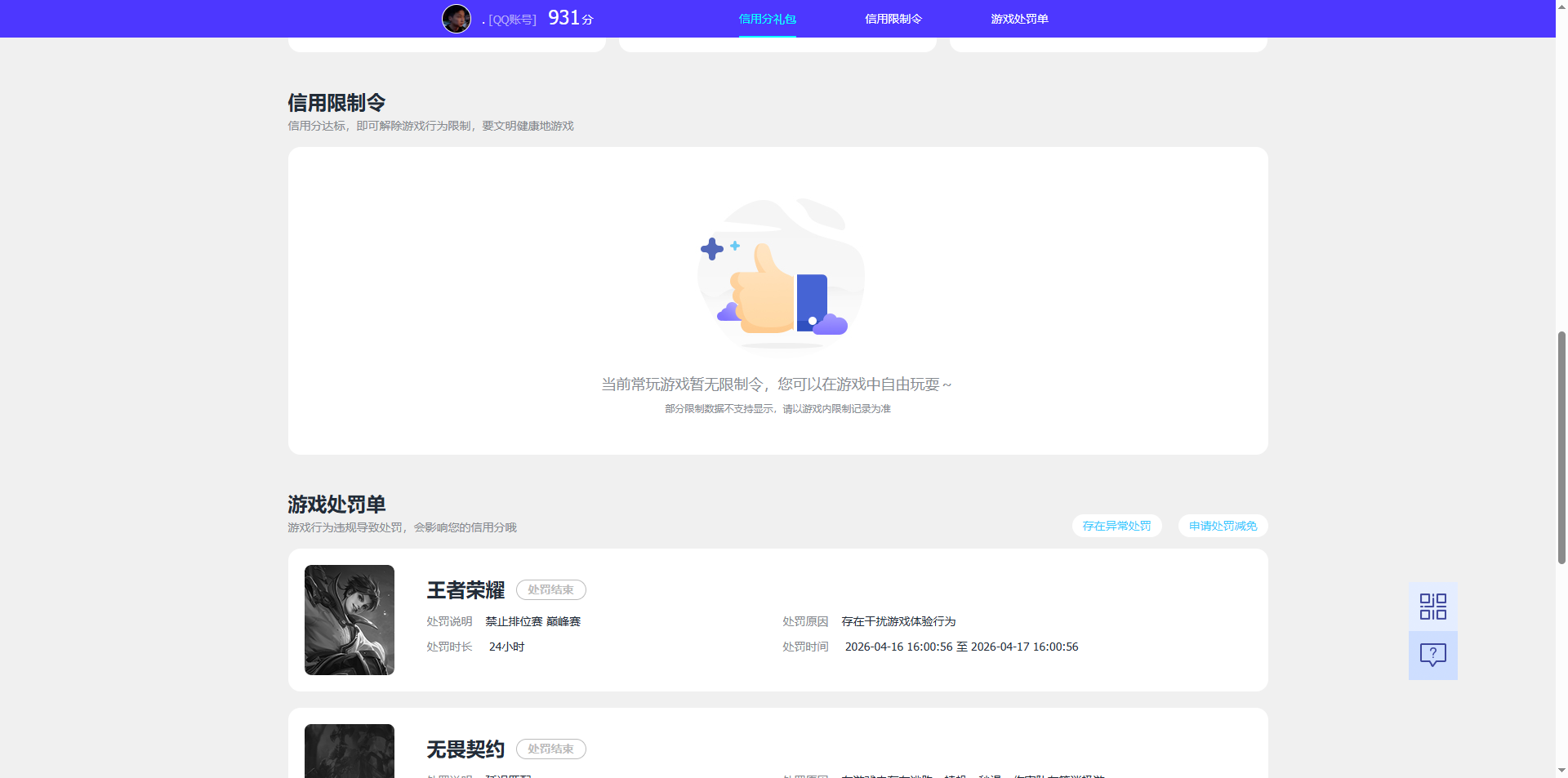
Task: Click the 申请处罚减免 button
Action: tap(1223, 526)
